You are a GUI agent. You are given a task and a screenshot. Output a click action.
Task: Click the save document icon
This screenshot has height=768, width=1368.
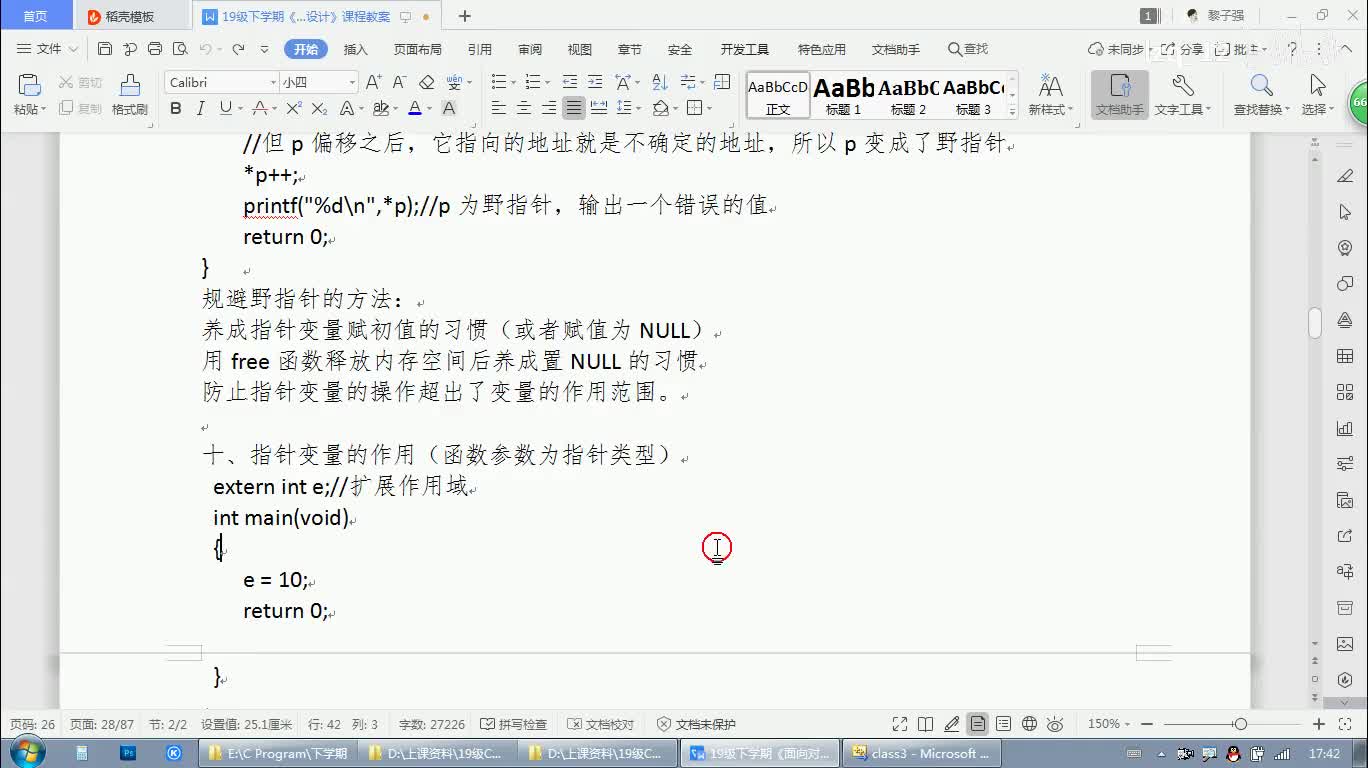(x=105, y=49)
